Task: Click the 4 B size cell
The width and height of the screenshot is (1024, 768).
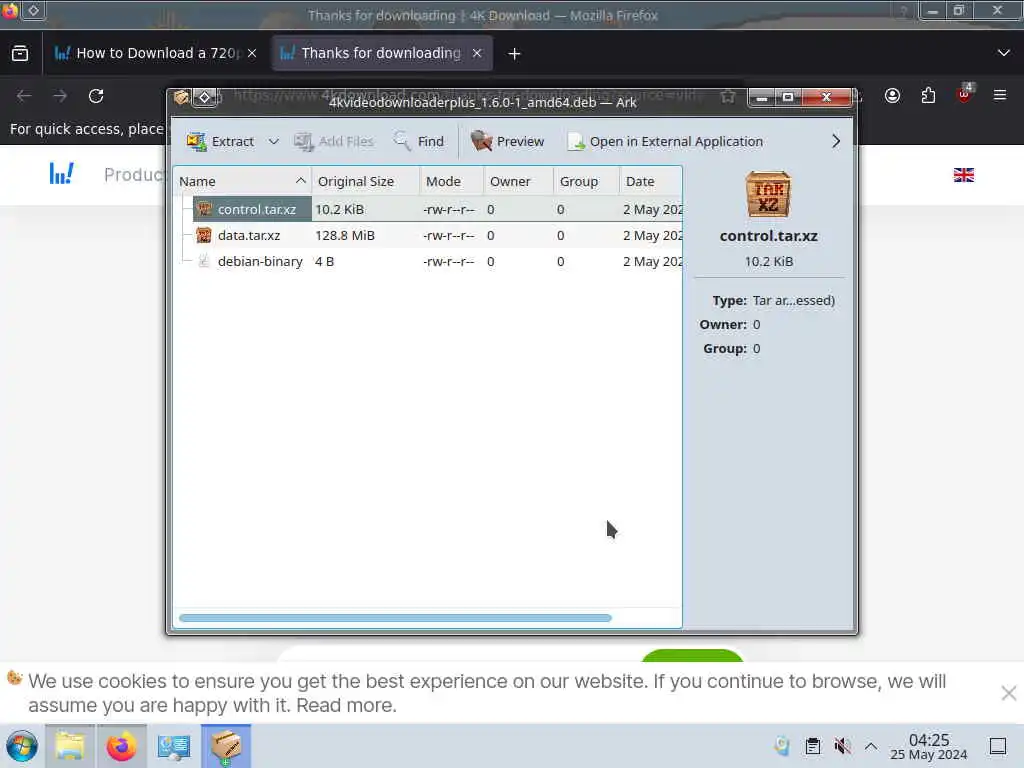Action: pos(325,261)
